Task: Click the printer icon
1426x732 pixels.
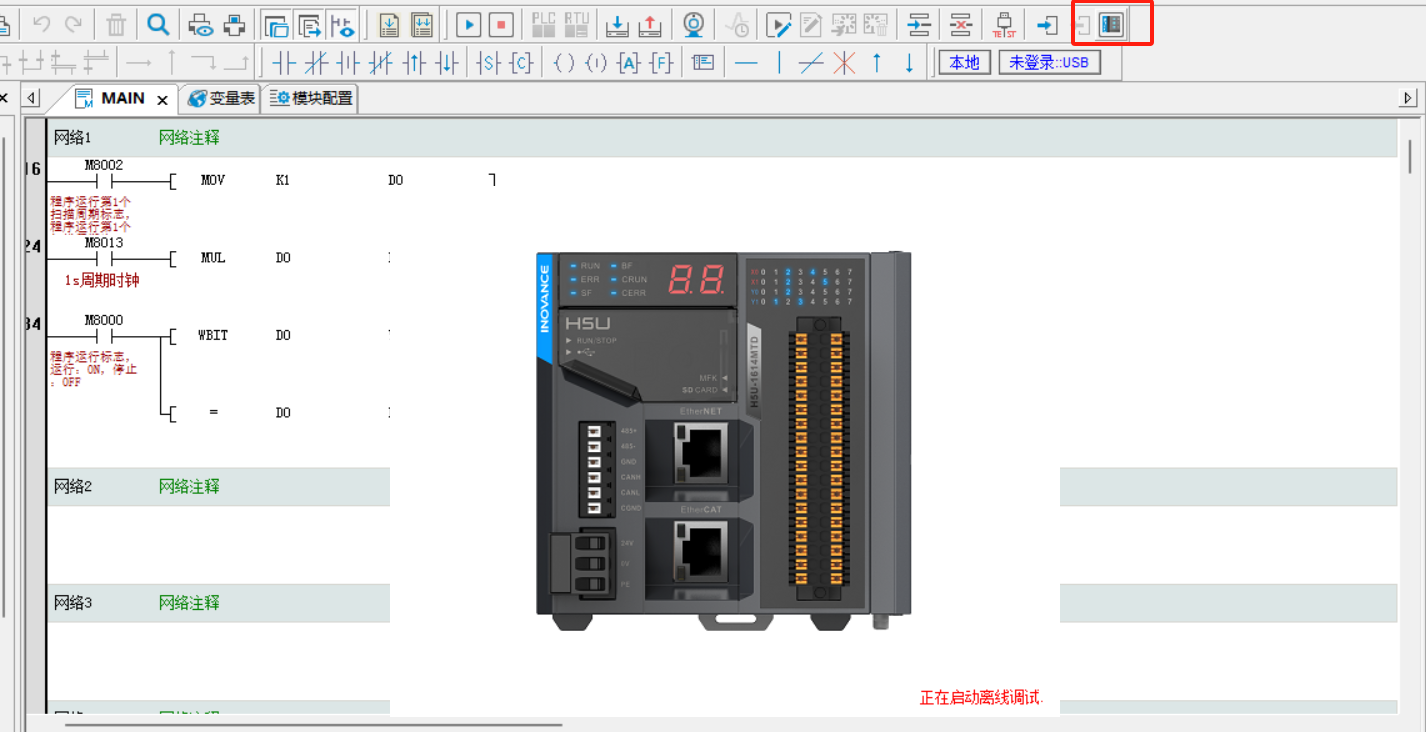Action: (234, 24)
